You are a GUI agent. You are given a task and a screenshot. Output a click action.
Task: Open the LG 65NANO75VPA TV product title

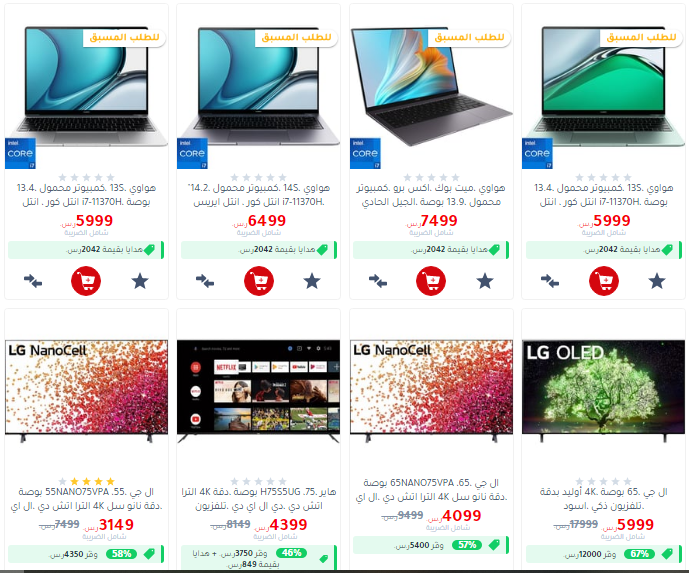click(x=431, y=490)
